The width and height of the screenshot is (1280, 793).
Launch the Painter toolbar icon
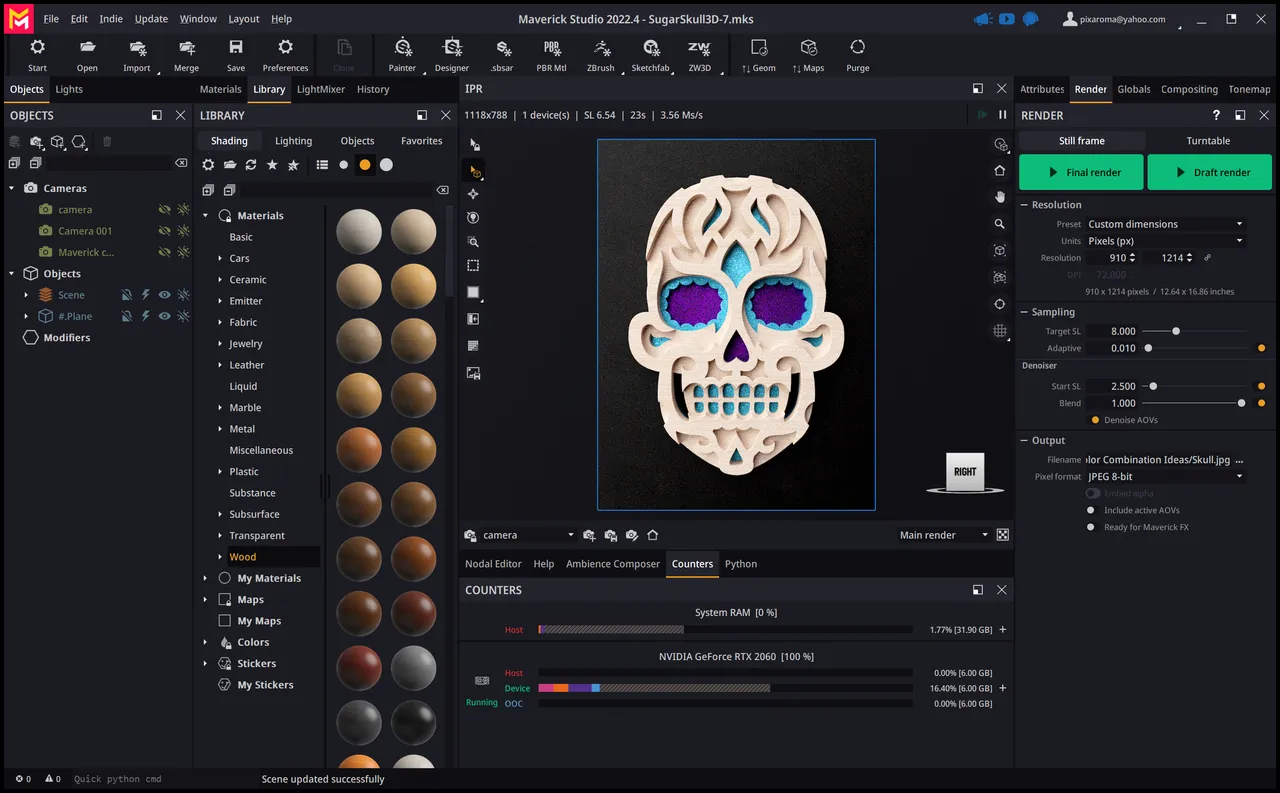[x=402, y=55]
